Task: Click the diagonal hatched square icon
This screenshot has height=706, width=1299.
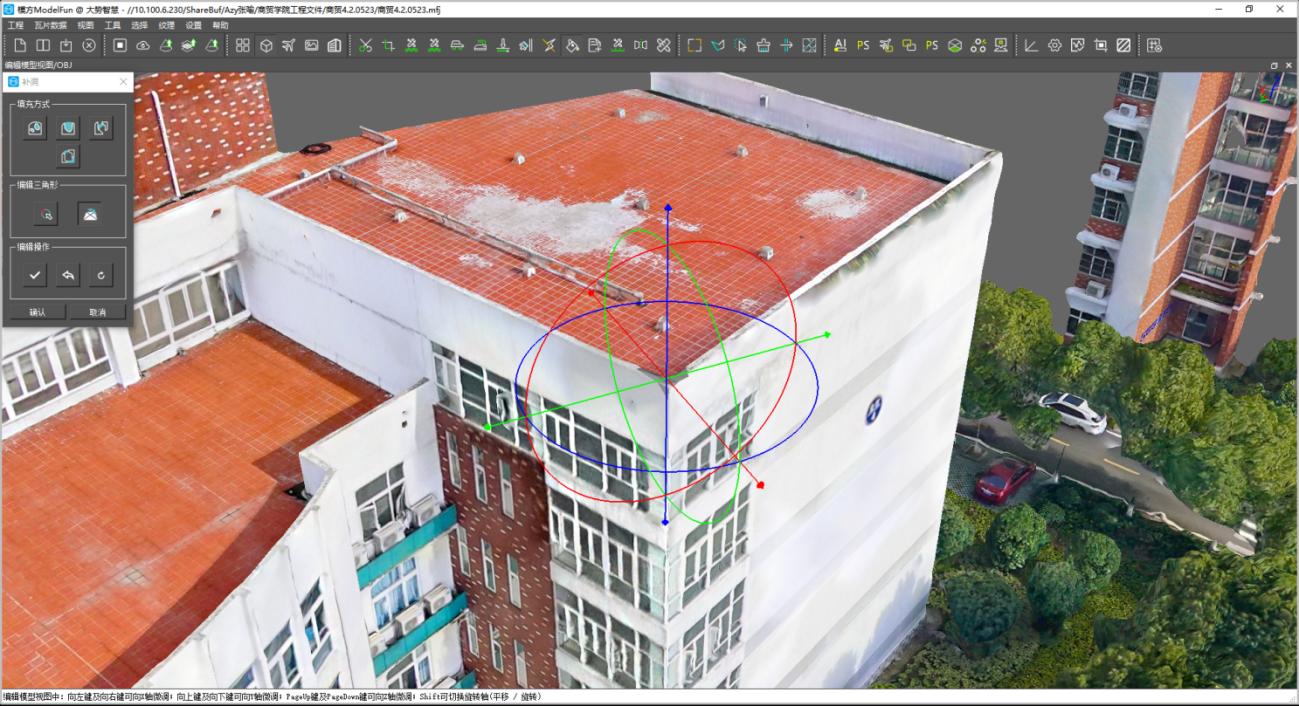Action: [x=1123, y=45]
